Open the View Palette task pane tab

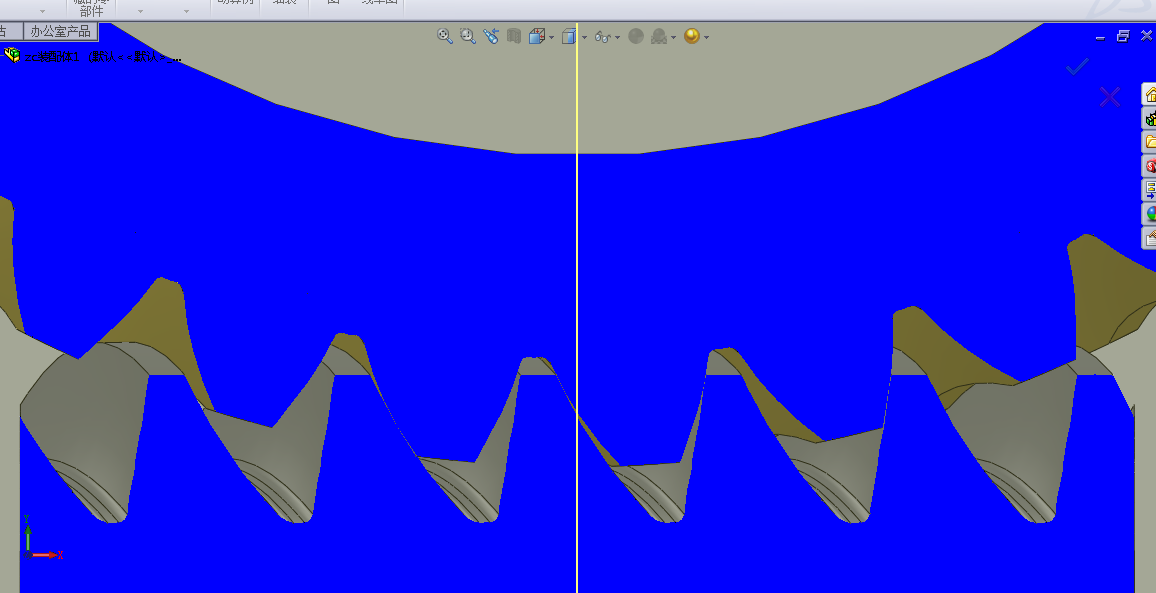(x=1150, y=190)
